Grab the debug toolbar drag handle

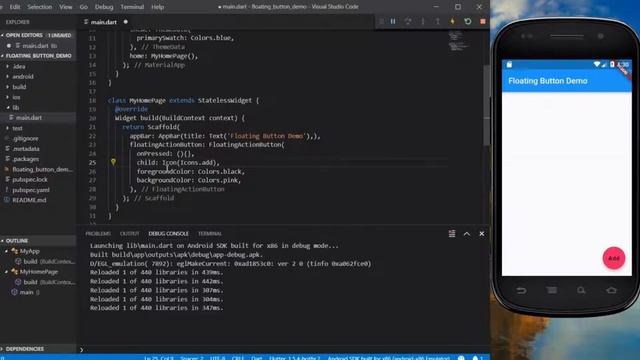[x=381, y=21]
